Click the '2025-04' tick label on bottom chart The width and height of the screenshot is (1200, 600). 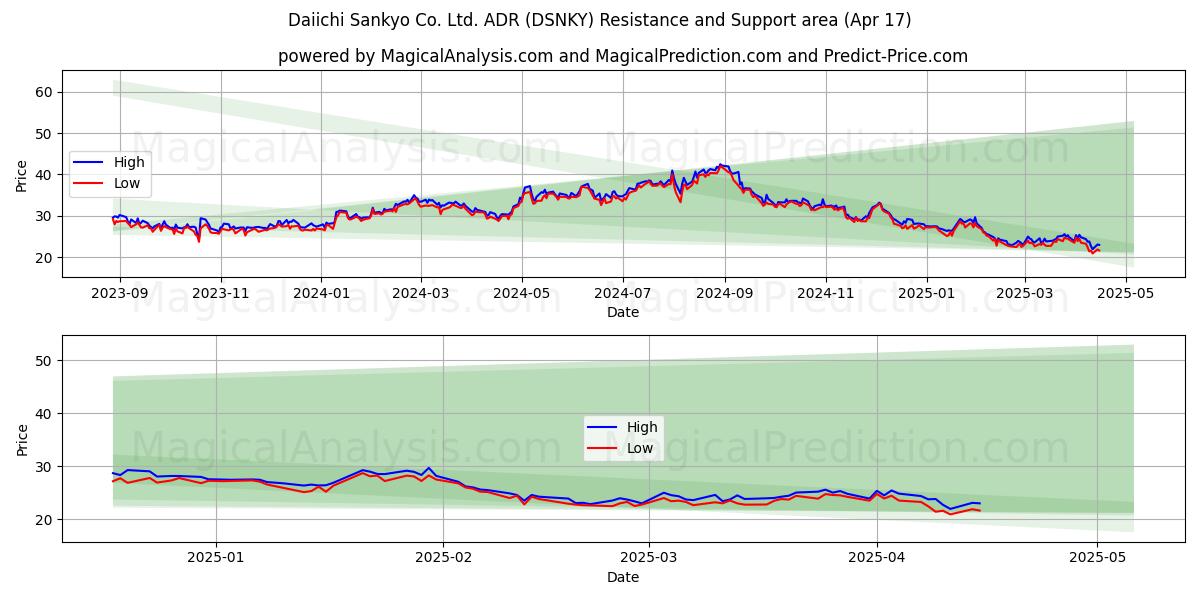pos(877,561)
